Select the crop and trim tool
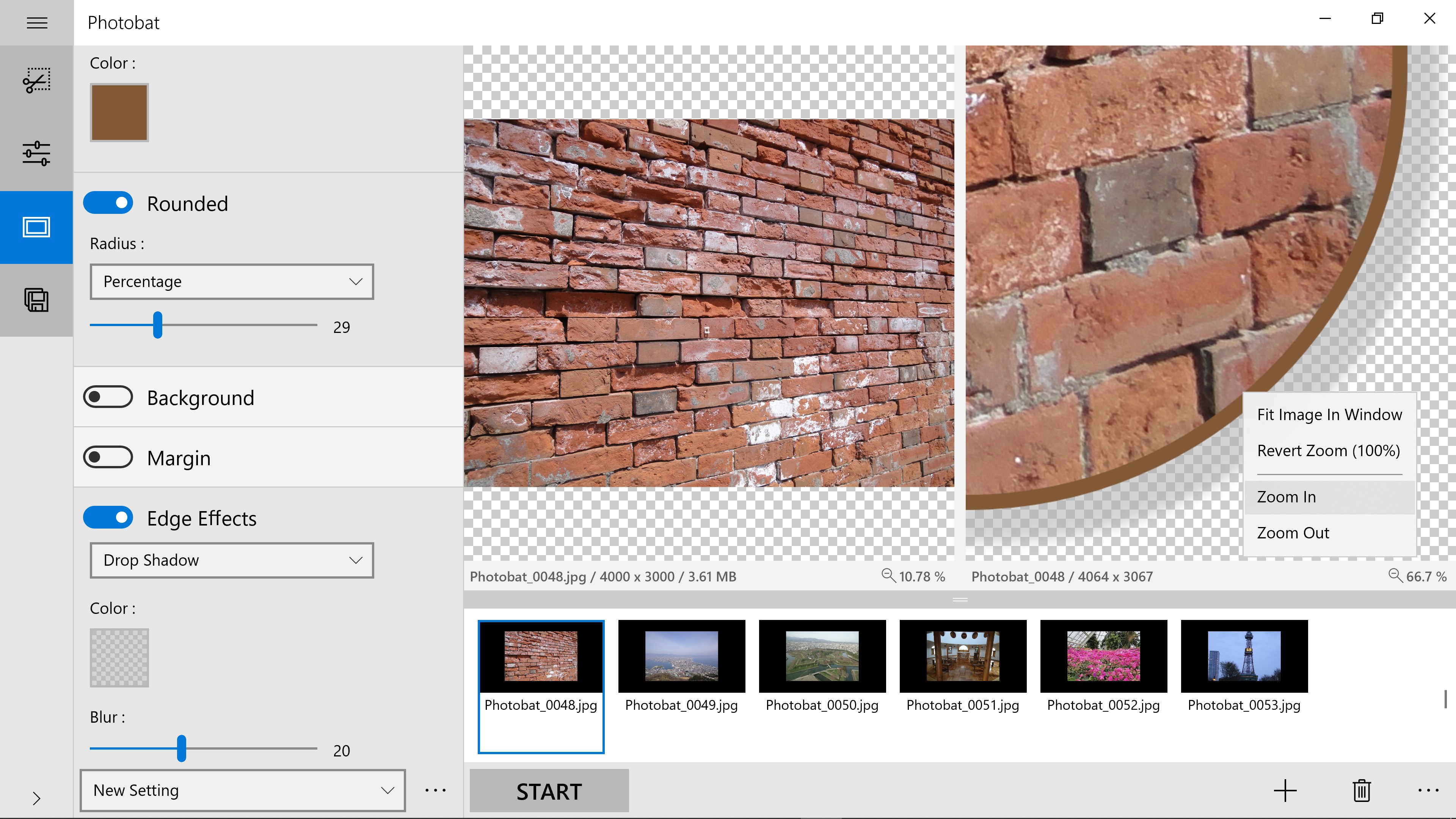 [37, 81]
